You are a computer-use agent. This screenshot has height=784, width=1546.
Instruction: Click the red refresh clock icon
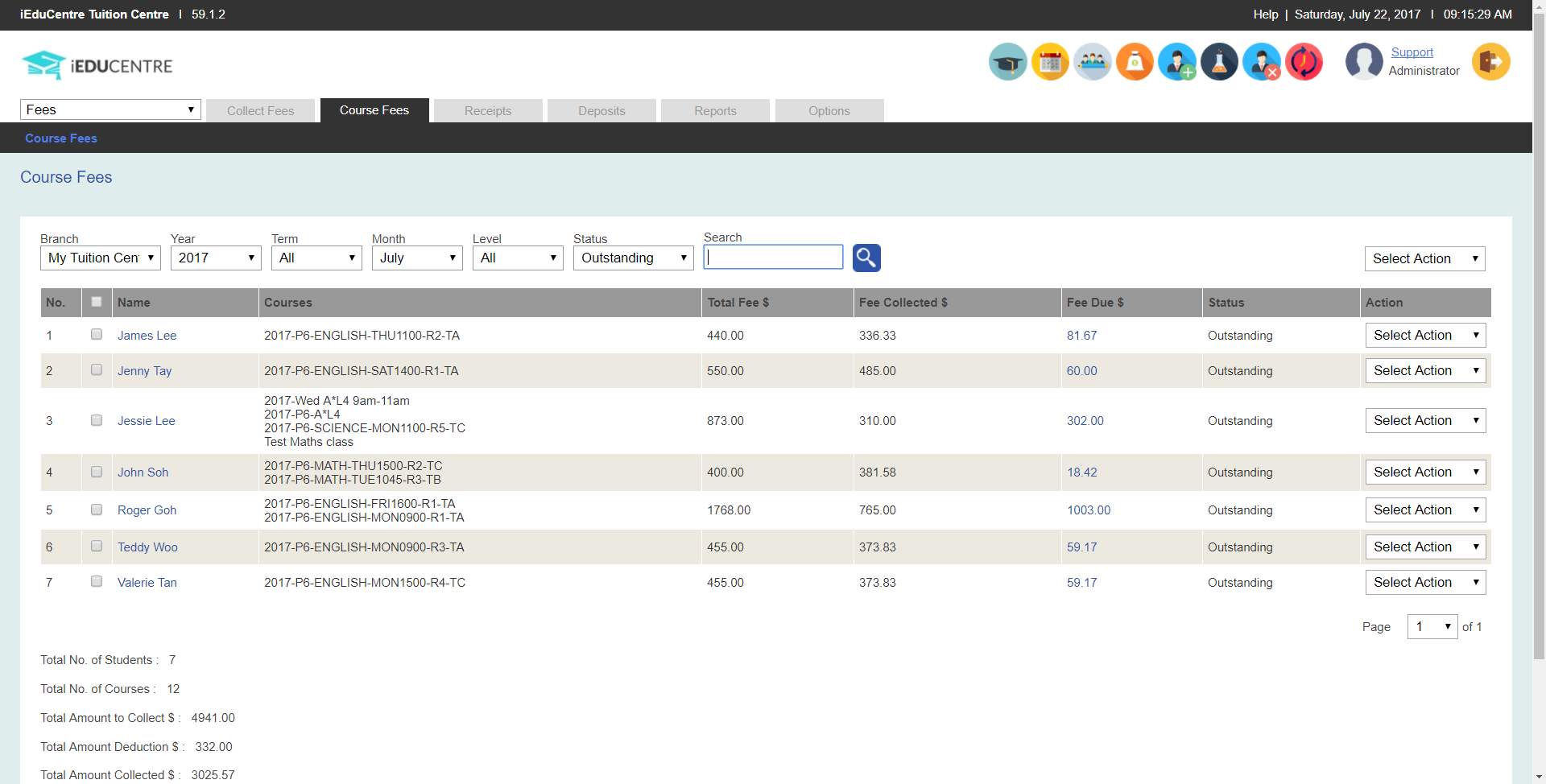tap(1304, 62)
